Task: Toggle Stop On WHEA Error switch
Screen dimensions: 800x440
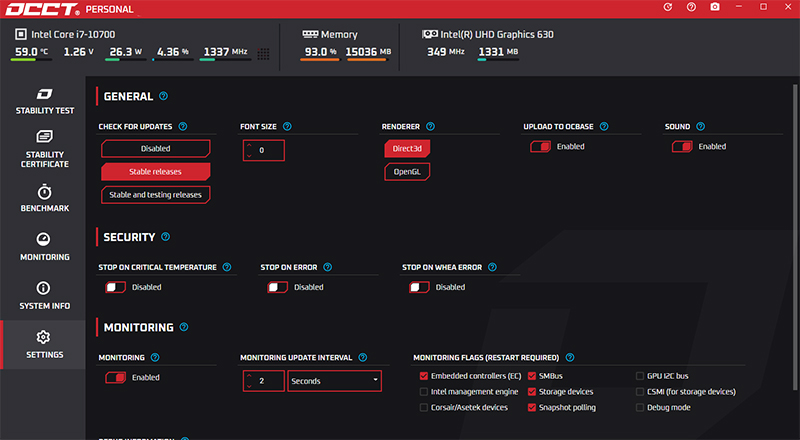Action: 419,287
